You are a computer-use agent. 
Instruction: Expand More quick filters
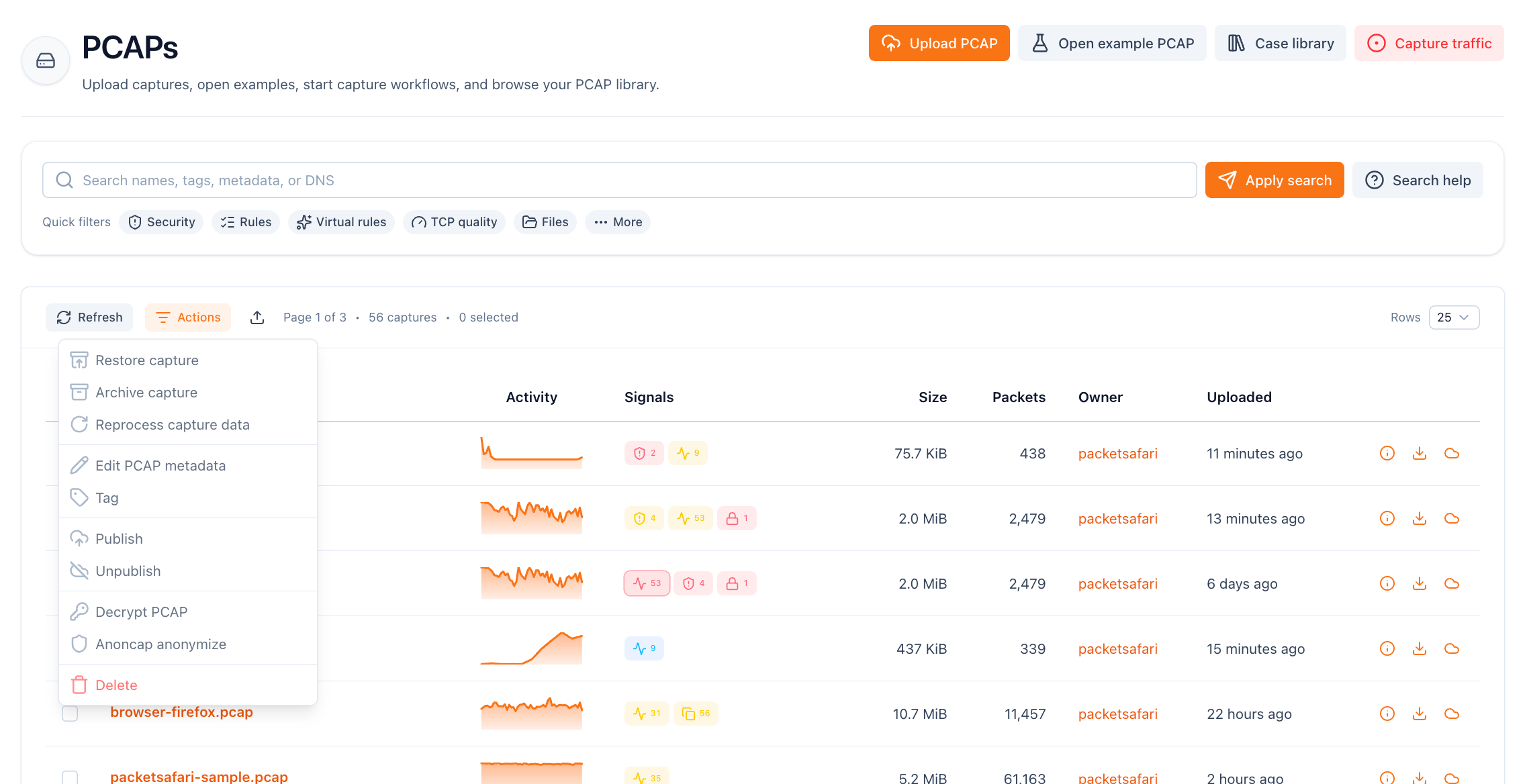tap(618, 222)
